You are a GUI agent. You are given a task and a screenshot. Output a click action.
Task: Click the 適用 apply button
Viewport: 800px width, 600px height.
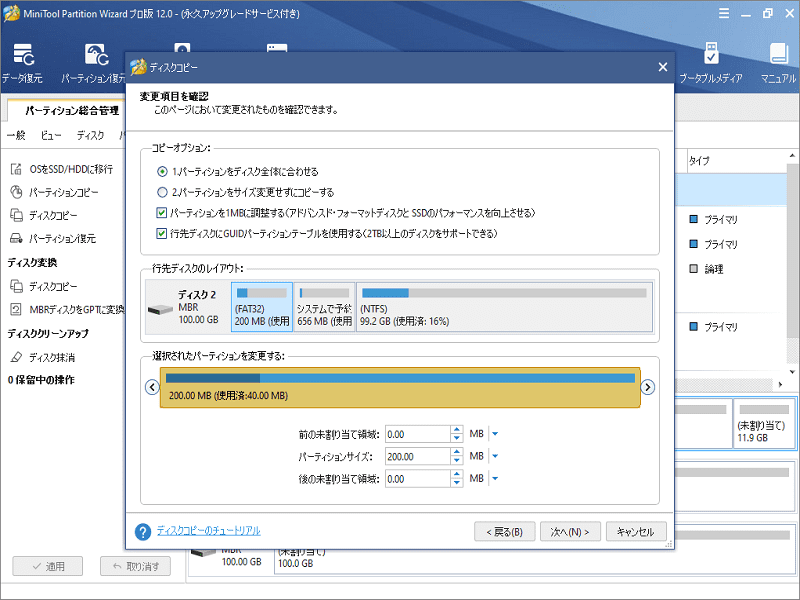tap(47, 566)
